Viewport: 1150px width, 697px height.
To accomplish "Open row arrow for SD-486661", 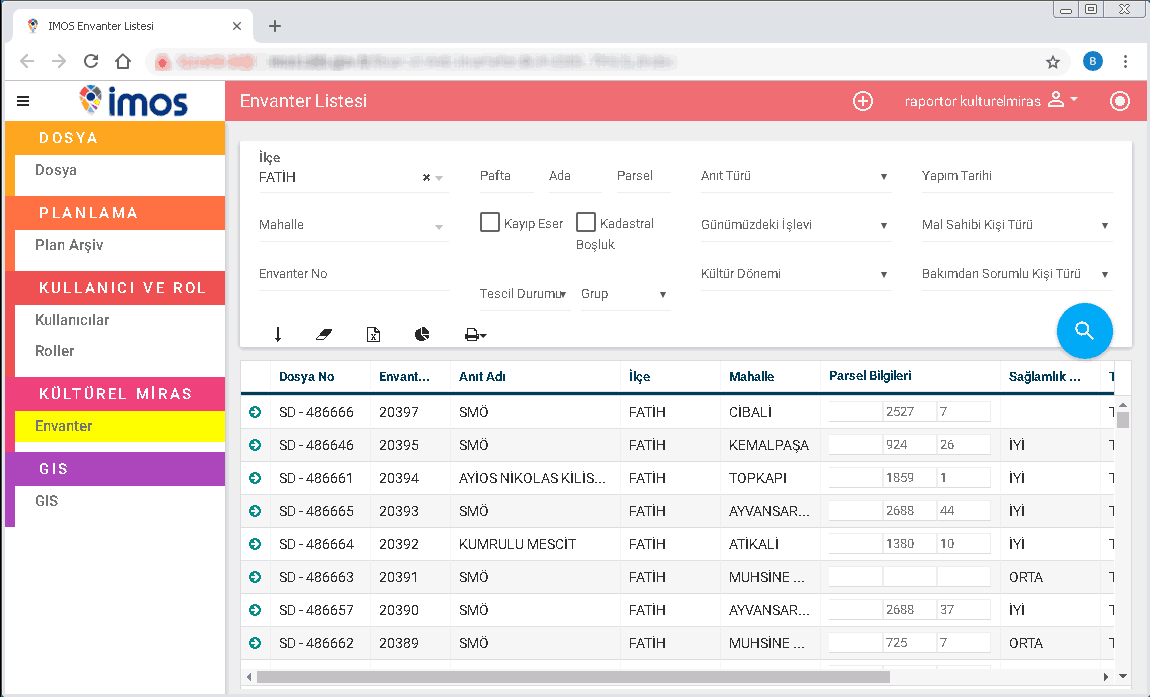I will coord(254,478).
